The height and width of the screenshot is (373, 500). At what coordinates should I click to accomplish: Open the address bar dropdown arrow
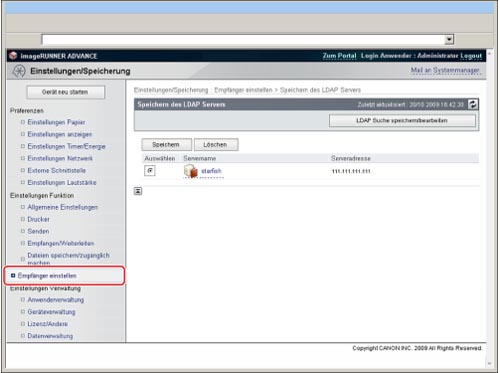(x=449, y=40)
